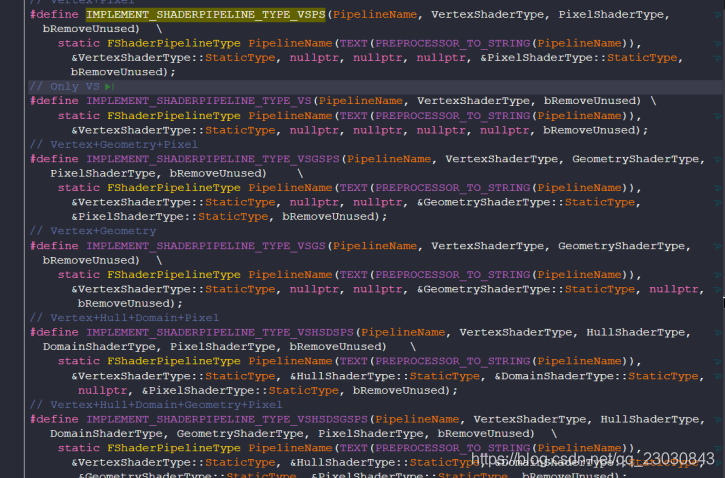Click the '// Vertex+Geometry+Pixel' comment
This screenshot has width=725, height=478.
click(114, 144)
